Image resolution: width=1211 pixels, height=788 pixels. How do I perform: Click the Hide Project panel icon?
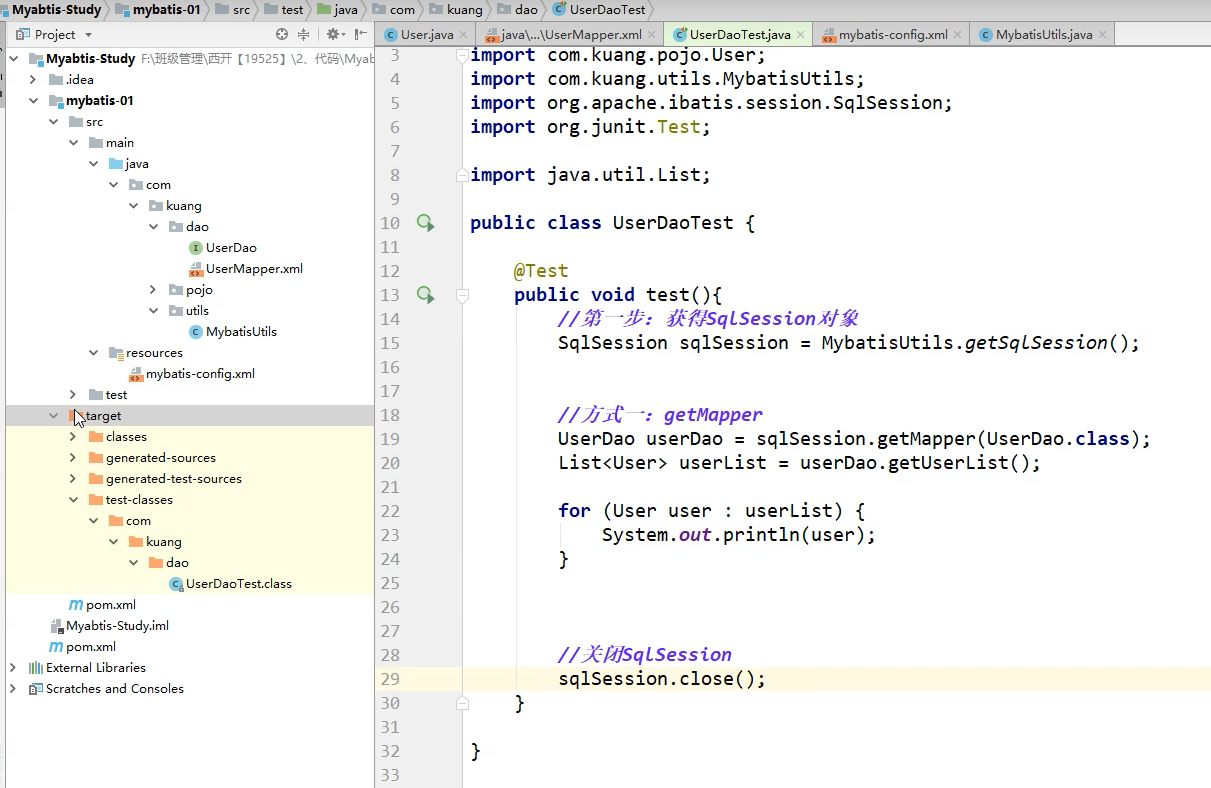click(359, 34)
